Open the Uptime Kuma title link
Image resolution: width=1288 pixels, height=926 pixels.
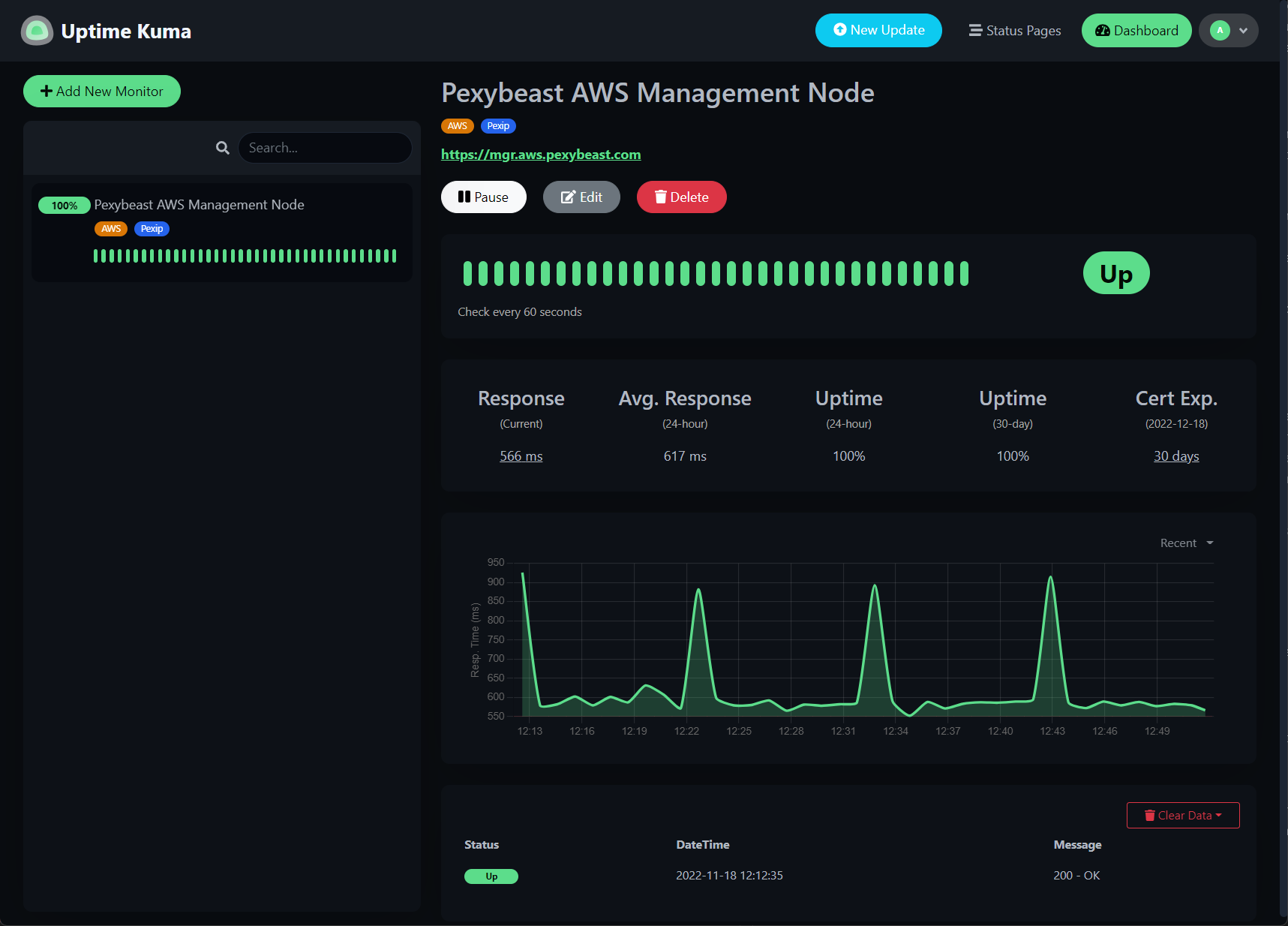pyautogui.click(x=126, y=31)
